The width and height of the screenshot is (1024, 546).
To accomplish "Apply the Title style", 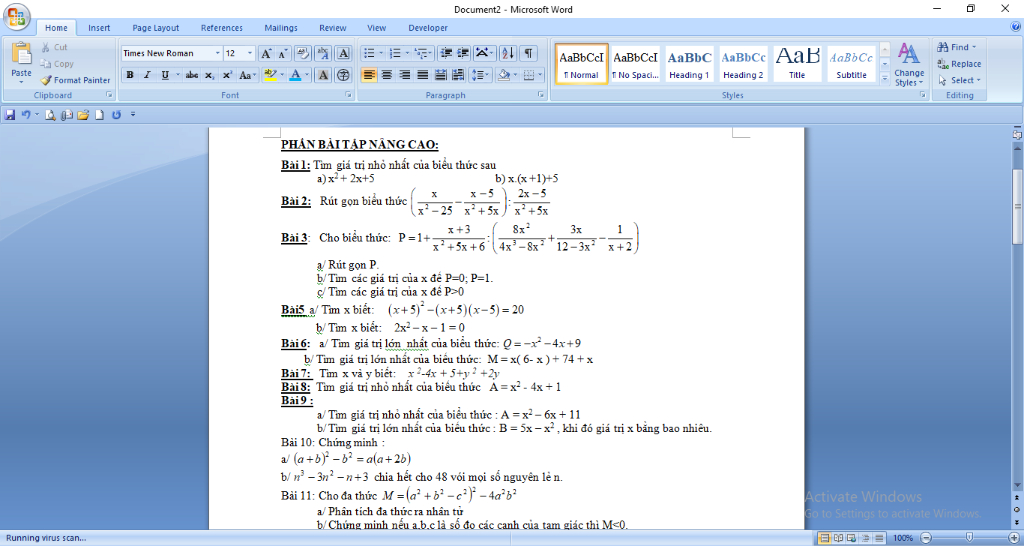I will coord(797,64).
